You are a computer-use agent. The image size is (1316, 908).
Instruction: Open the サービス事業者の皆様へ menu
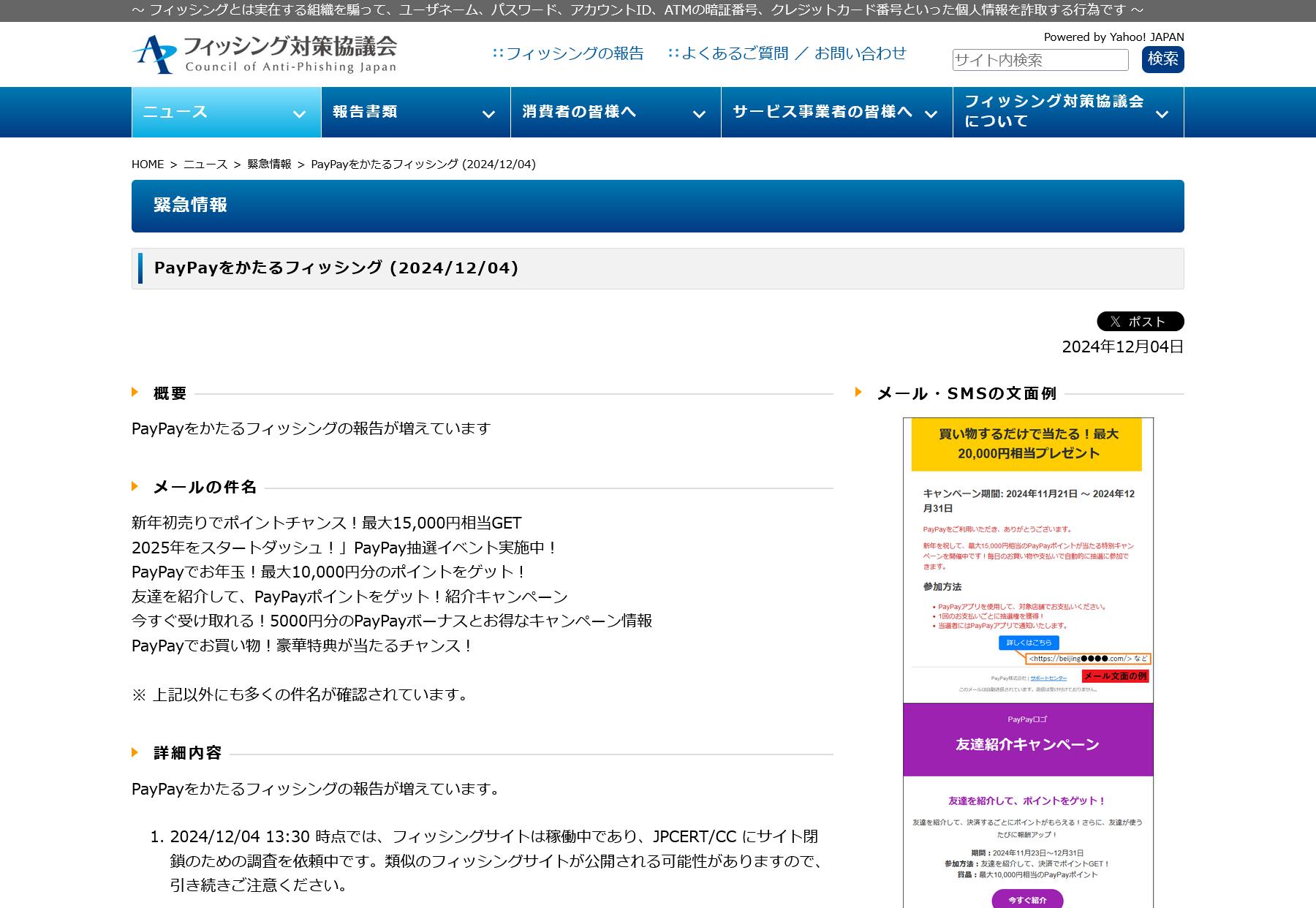pyautogui.click(x=837, y=112)
